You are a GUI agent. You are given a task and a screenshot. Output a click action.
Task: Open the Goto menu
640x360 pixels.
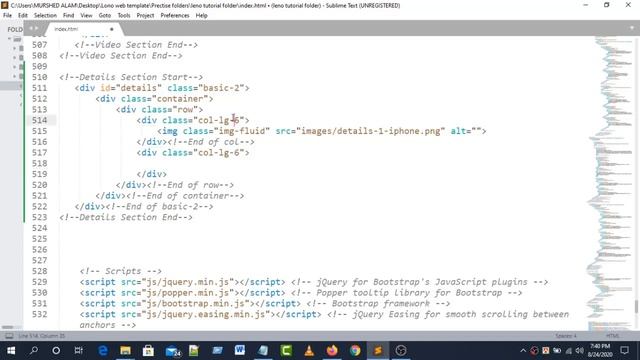click(x=105, y=16)
